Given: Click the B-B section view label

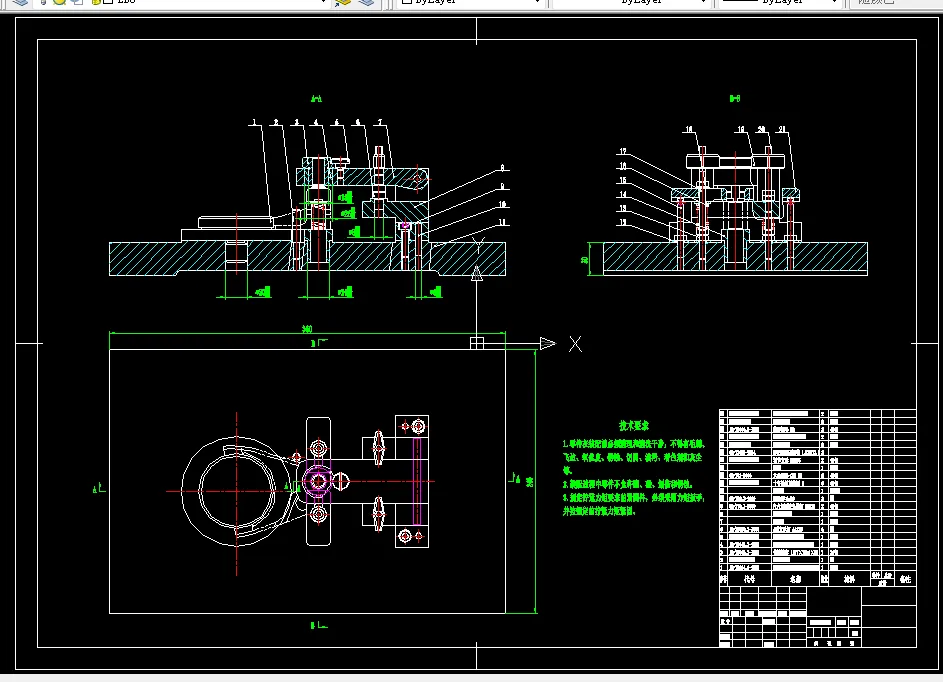Looking at the screenshot, I should point(735,98).
